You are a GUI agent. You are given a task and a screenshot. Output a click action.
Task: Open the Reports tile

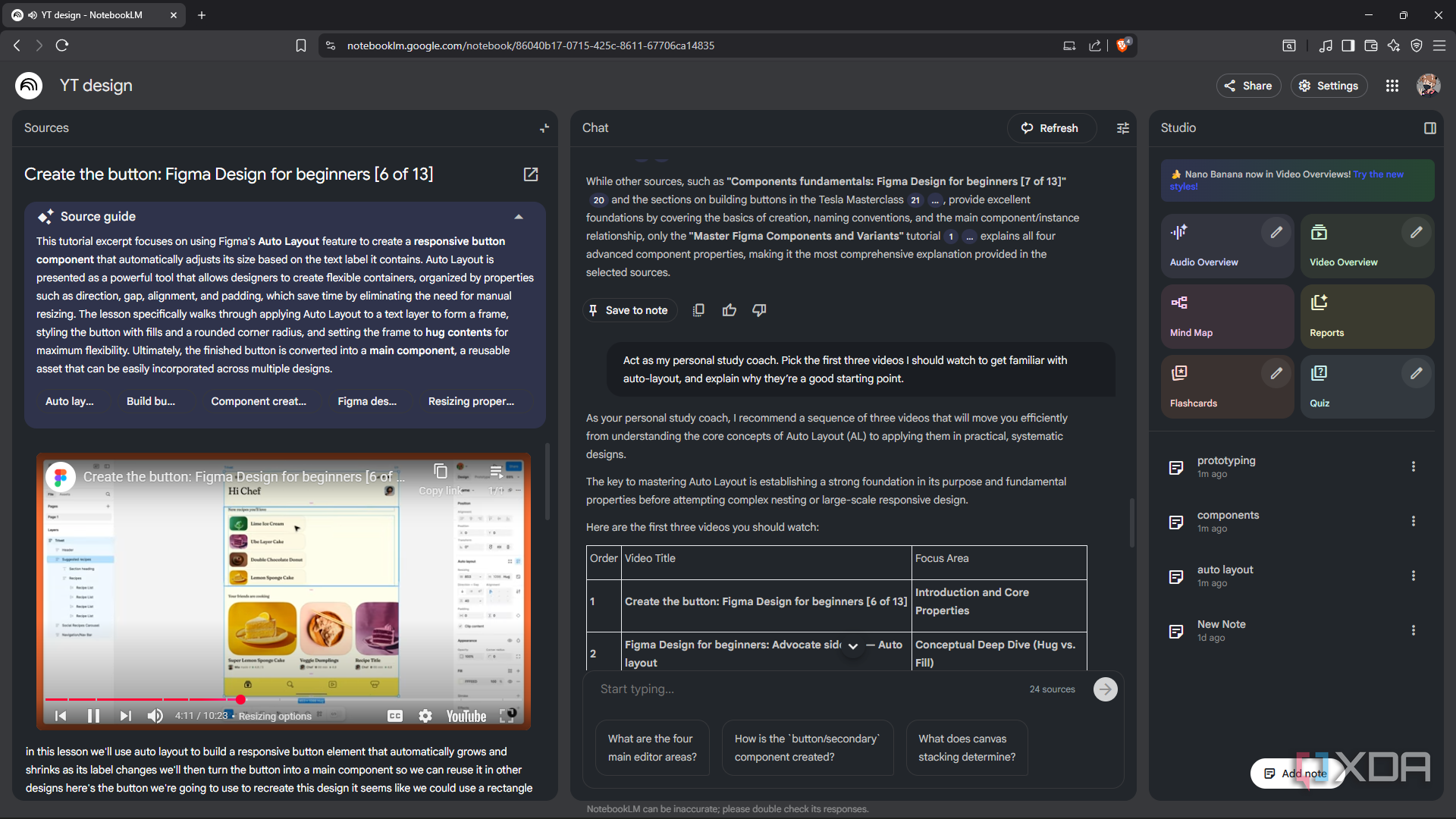click(x=1367, y=316)
